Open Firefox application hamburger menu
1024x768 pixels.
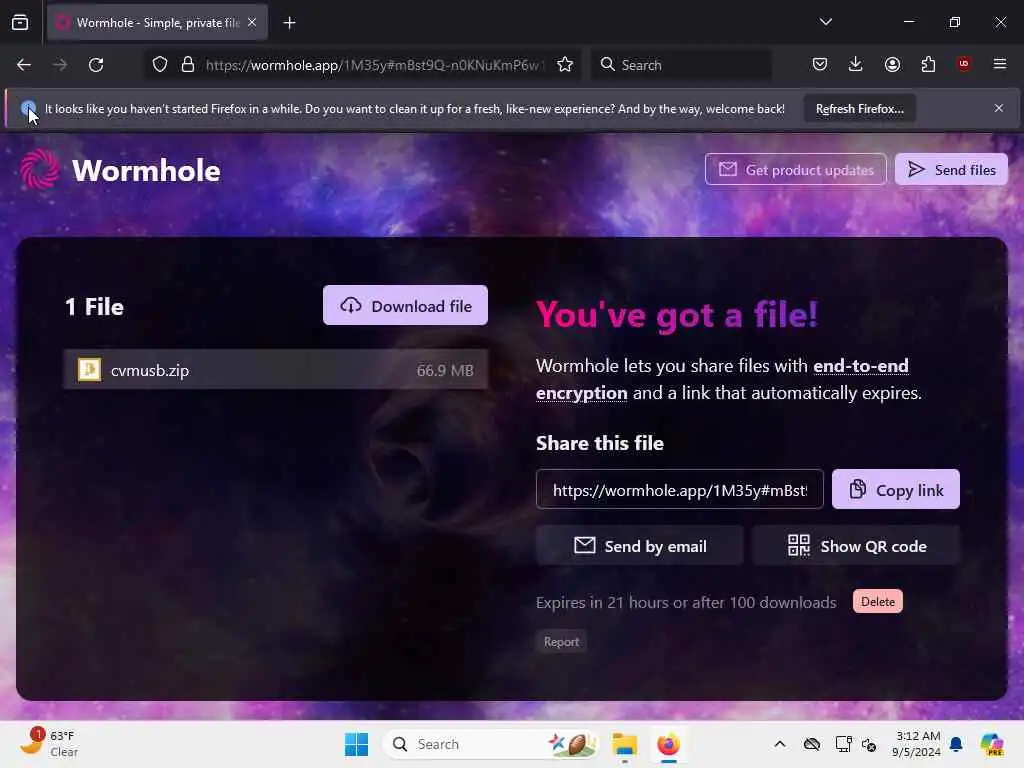point(1000,64)
